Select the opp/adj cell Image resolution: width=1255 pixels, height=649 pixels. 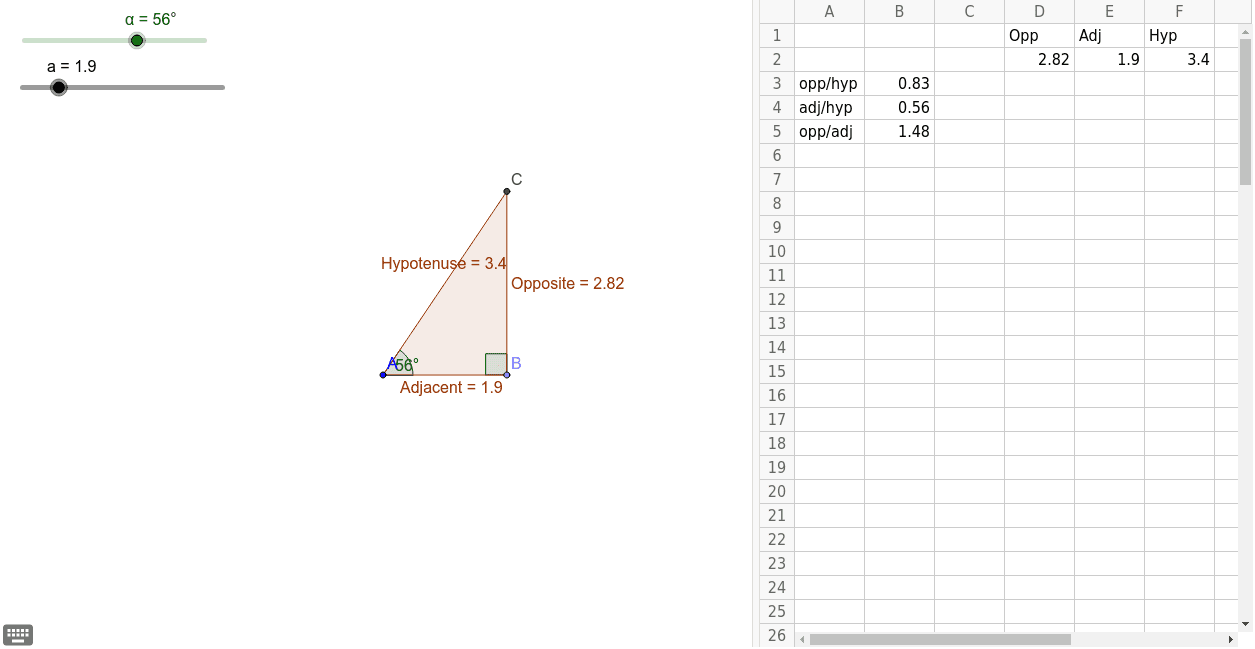[x=830, y=132]
